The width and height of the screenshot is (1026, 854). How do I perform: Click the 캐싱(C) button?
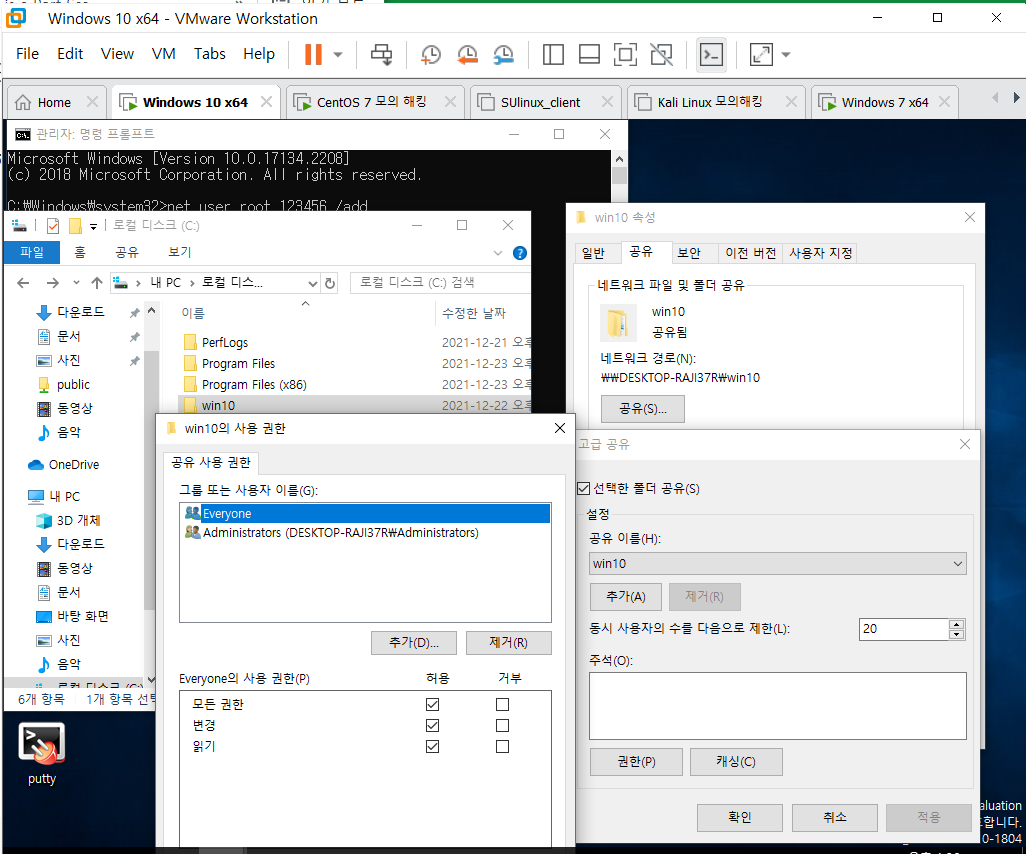click(x=735, y=762)
